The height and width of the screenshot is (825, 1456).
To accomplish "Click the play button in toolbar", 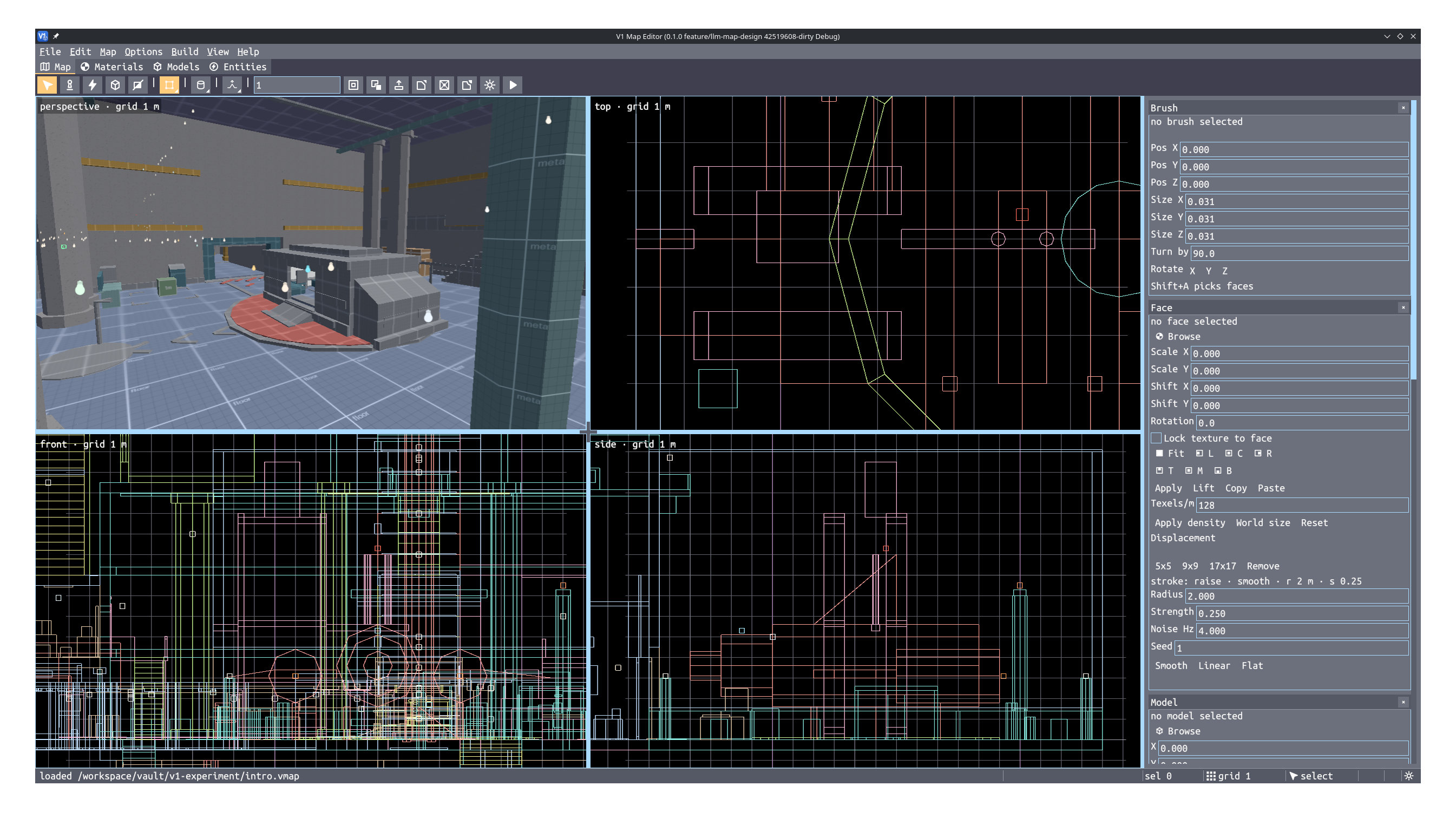I will (x=513, y=85).
